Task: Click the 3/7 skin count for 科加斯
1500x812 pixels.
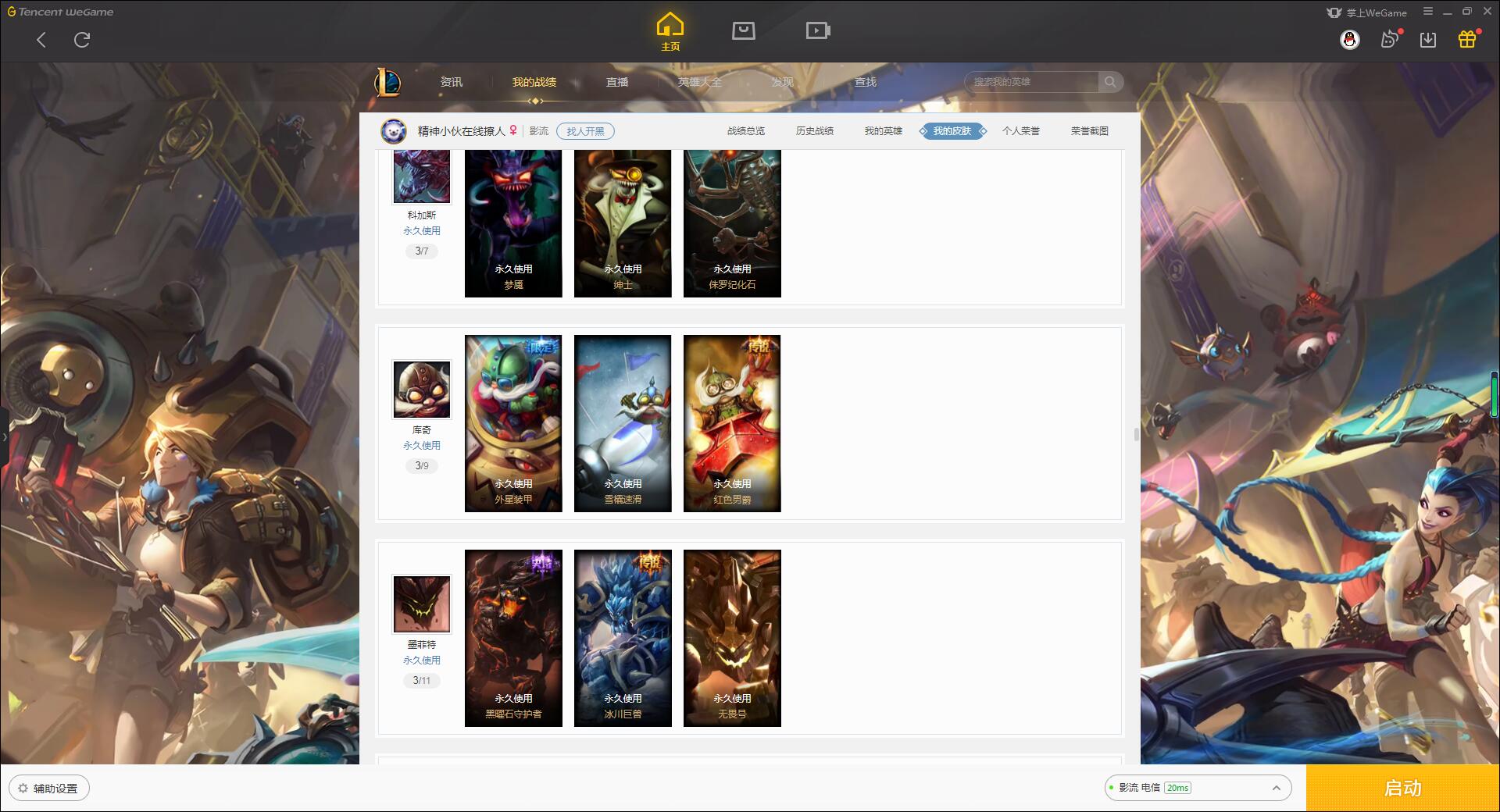Action: [x=422, y=251]
